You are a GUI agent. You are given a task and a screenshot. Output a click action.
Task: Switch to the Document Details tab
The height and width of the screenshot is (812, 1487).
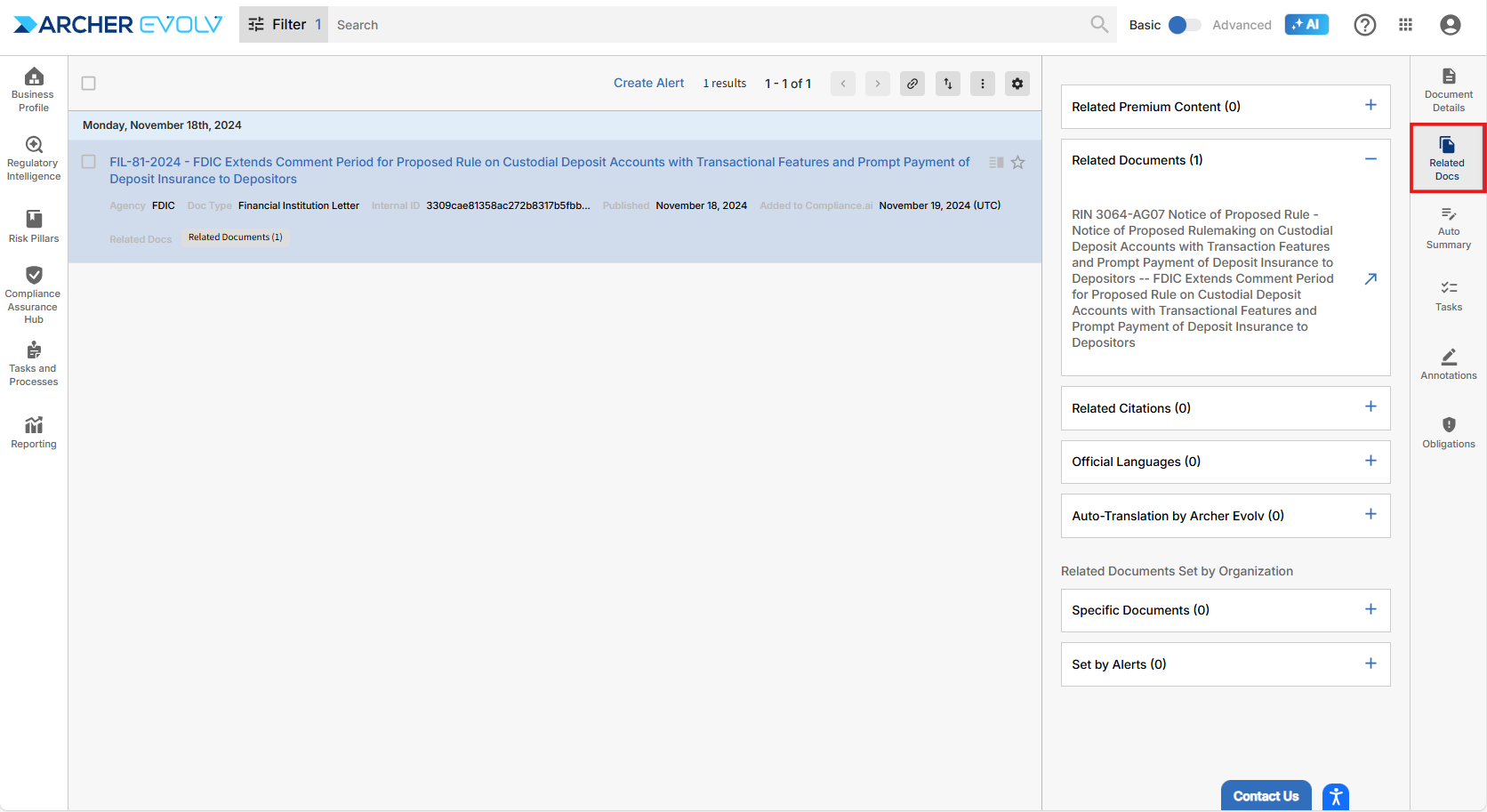(x=1448, y=90)
